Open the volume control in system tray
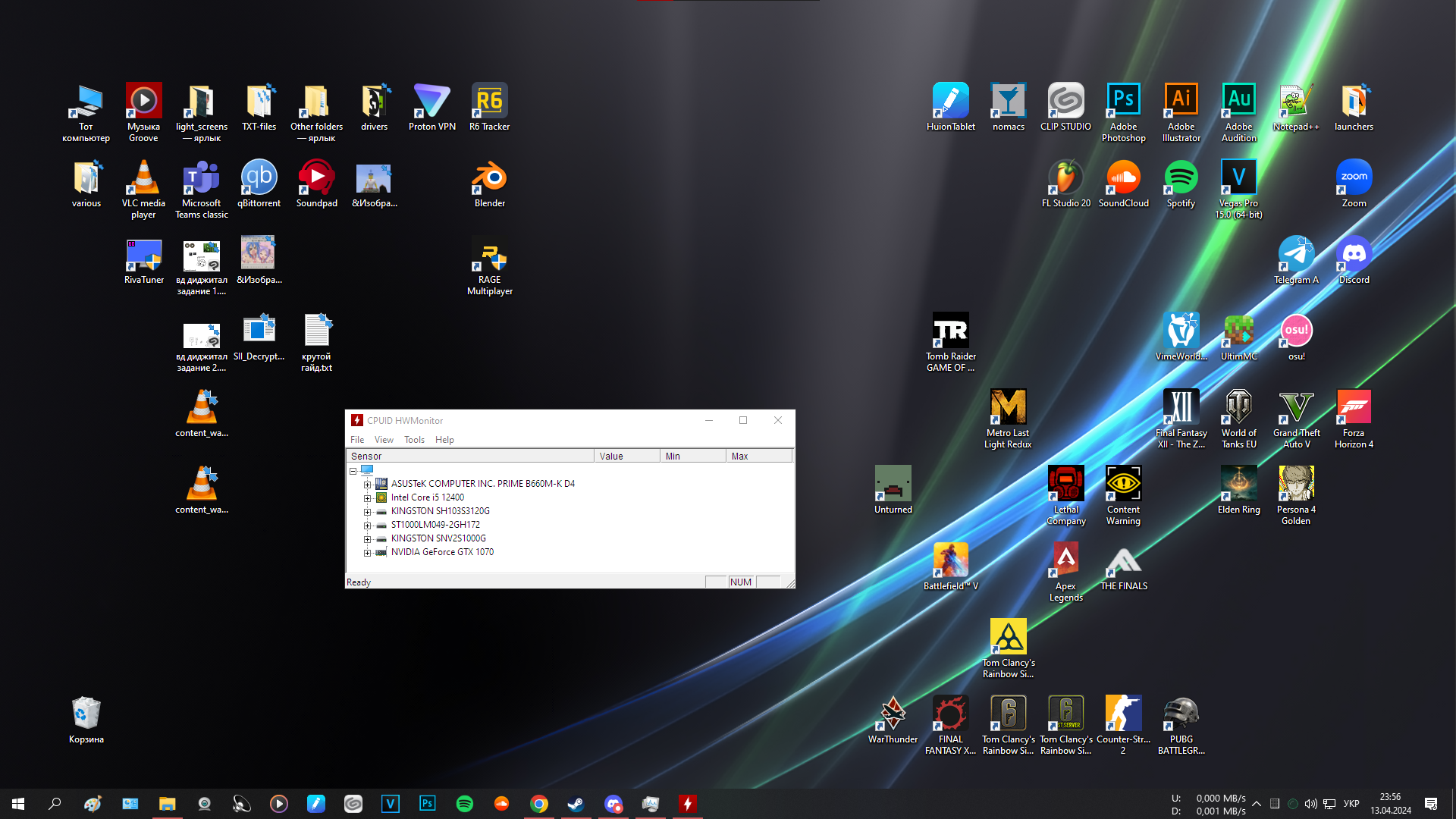This screenshot has width=1456, height=819. (1310, 804)
